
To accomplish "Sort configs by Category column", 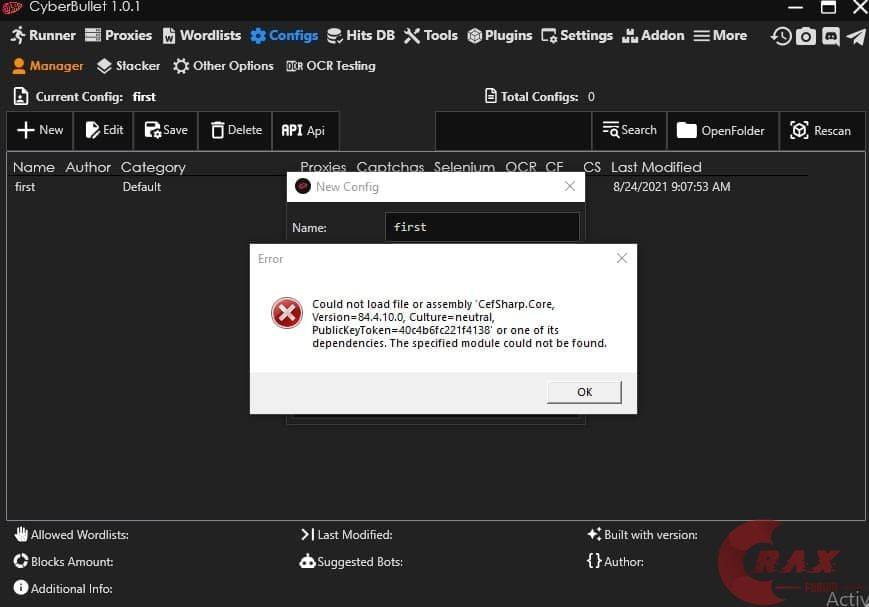I will 153,167.
